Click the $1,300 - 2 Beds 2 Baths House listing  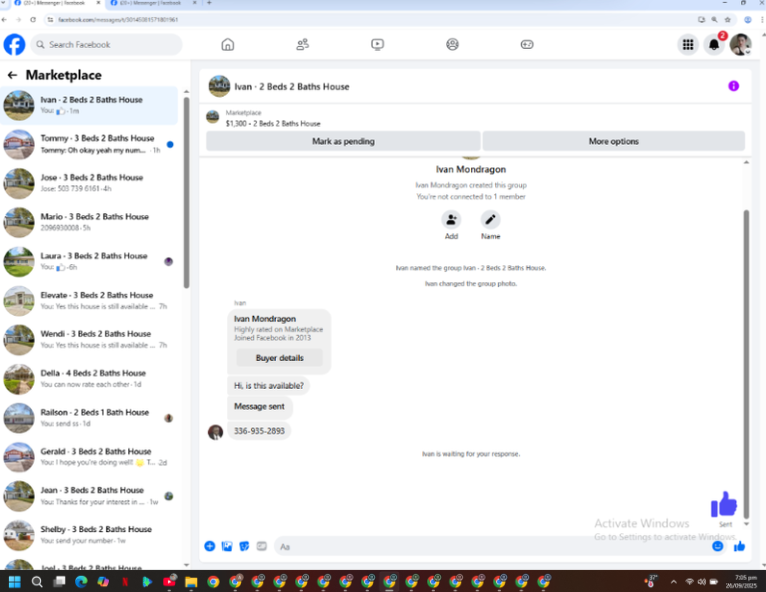click(273, 124)
